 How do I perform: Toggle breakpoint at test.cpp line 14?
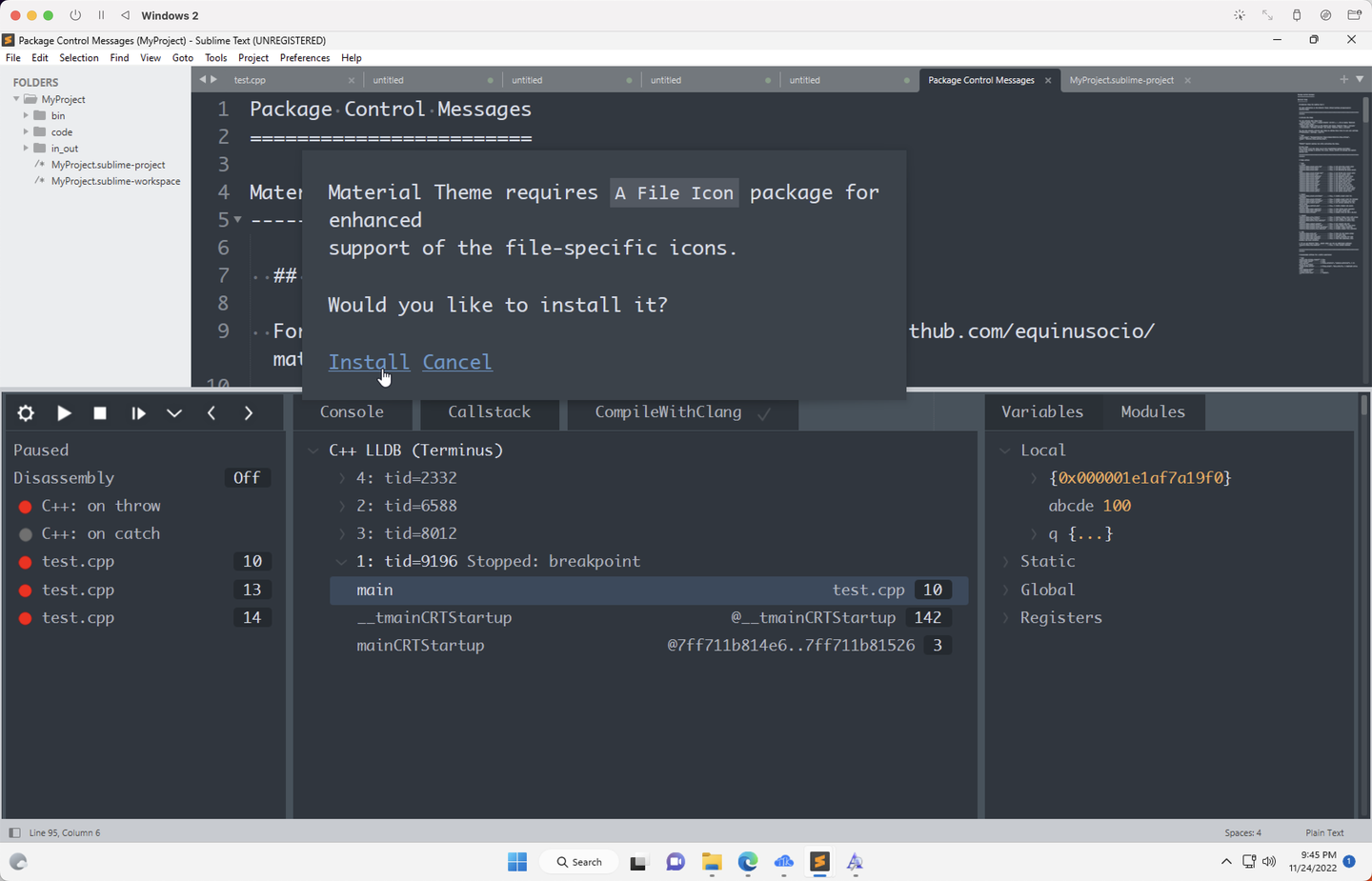point(26,618)
